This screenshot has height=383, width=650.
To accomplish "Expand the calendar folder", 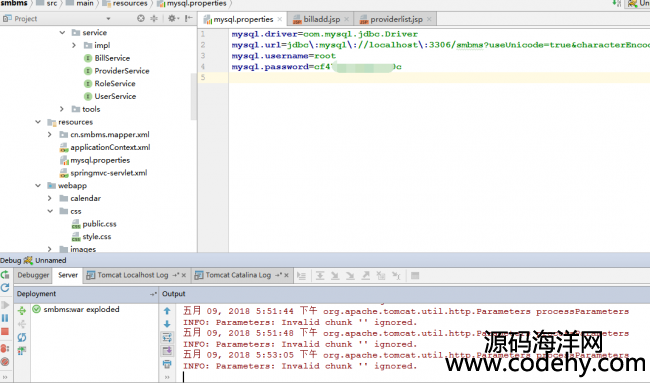I will [50, 199].
